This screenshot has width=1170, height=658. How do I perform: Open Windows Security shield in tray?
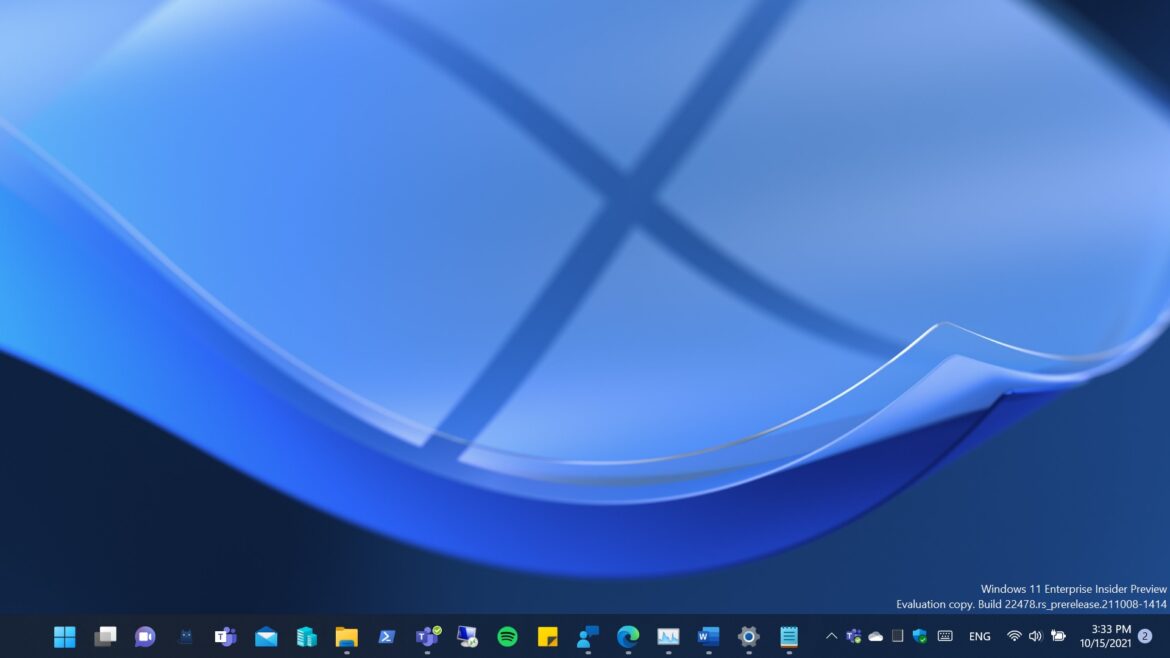[920, 636]
